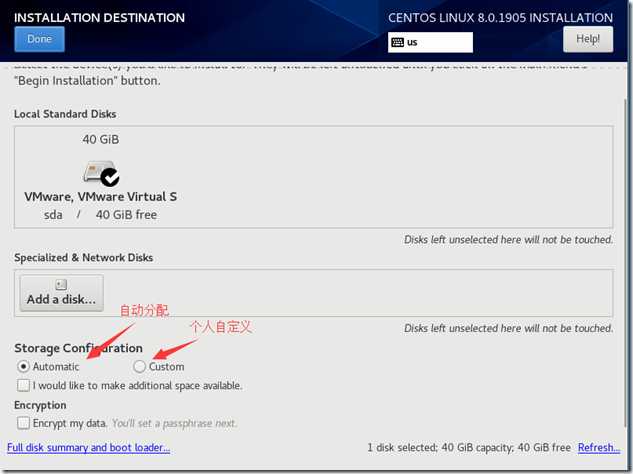Image resolution: width=633 pixels, height=474 pixels.
Task: Enable 'make additional space available' checkbox
Action: click(x=23, y=385)
